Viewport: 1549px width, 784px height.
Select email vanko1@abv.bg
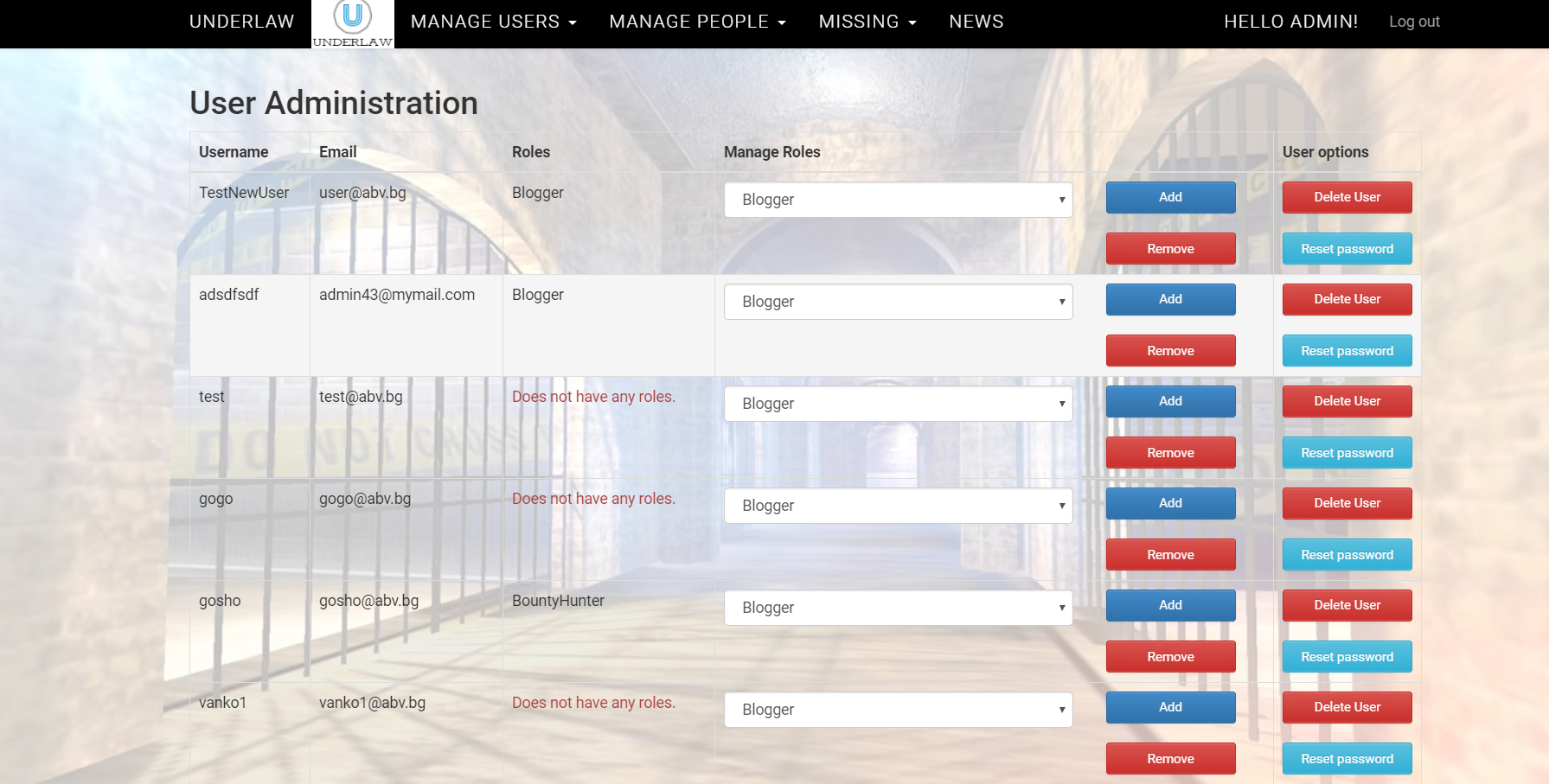pos(372,703)
